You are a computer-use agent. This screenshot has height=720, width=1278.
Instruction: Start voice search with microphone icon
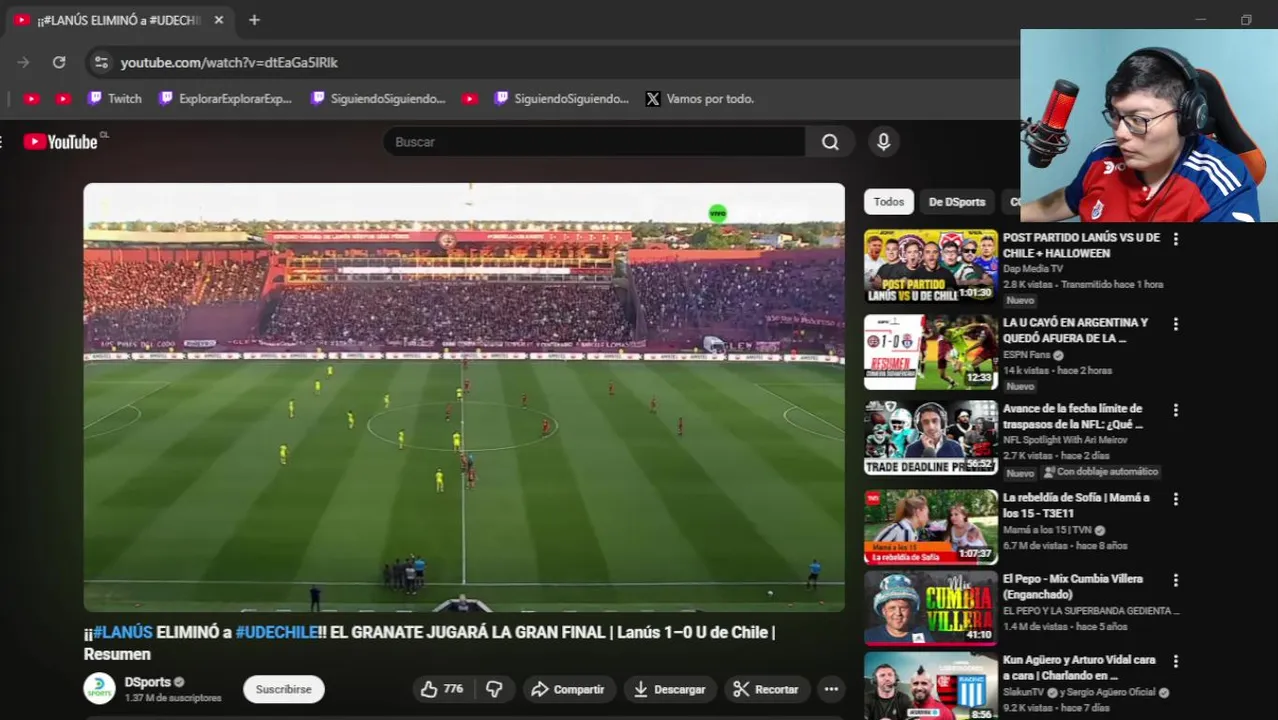pyautogui.click(x=883, y=142)
